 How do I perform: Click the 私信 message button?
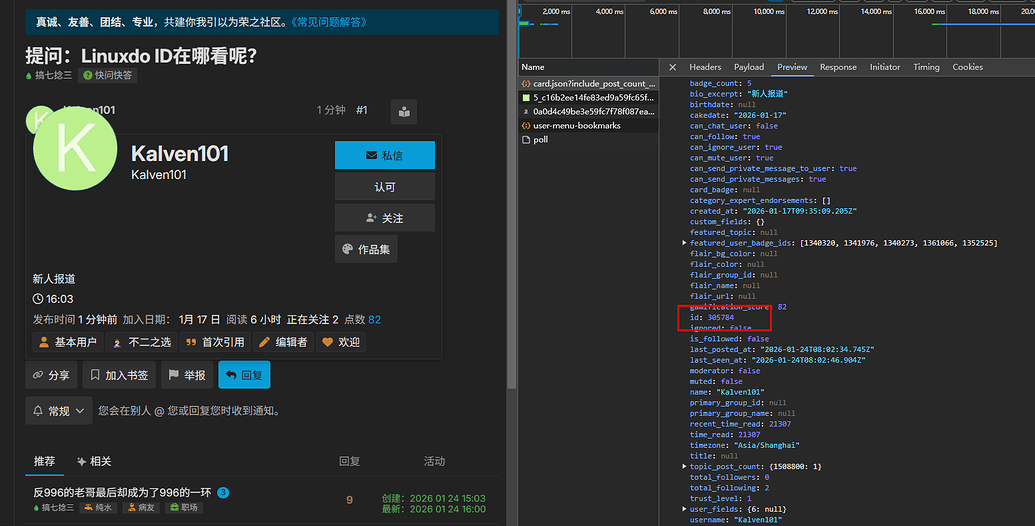384,155
